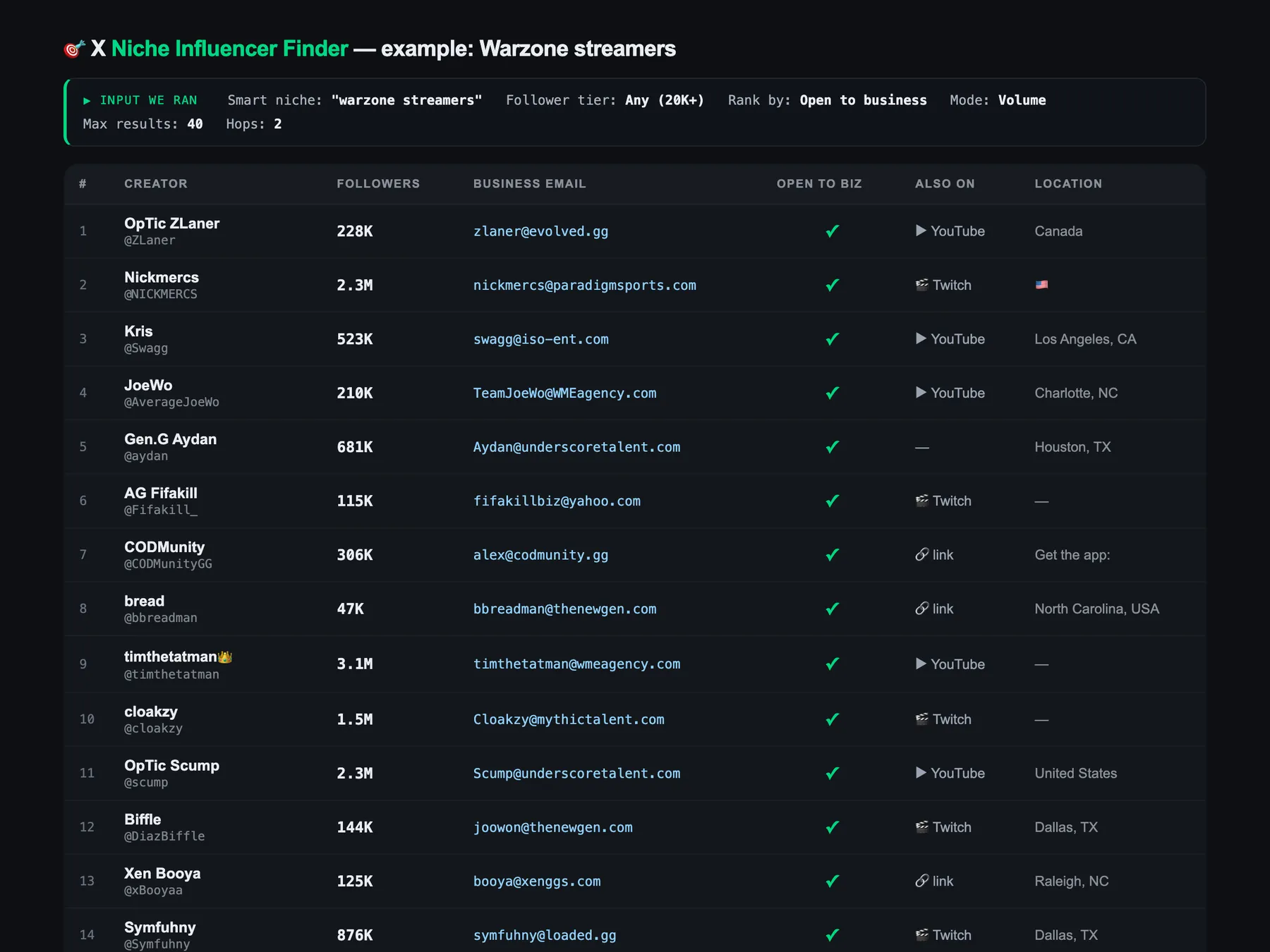Click the @Swagg handle
This screenshot has width=1270, height=952.
(146, 348)
